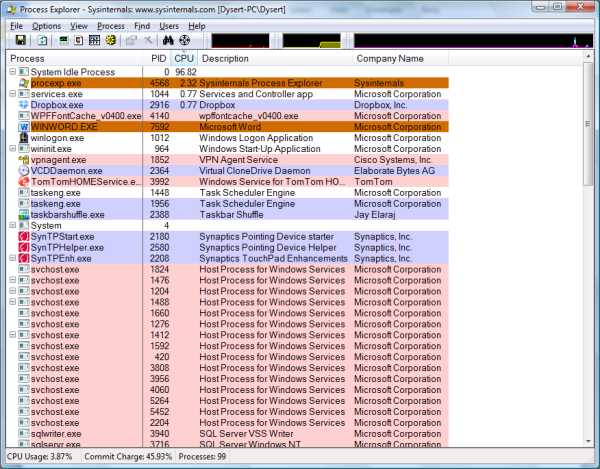This screenshot has height=469, width=600.
Task: Click the grayed-out Kill Process X icon
Action: pos(148,40)
